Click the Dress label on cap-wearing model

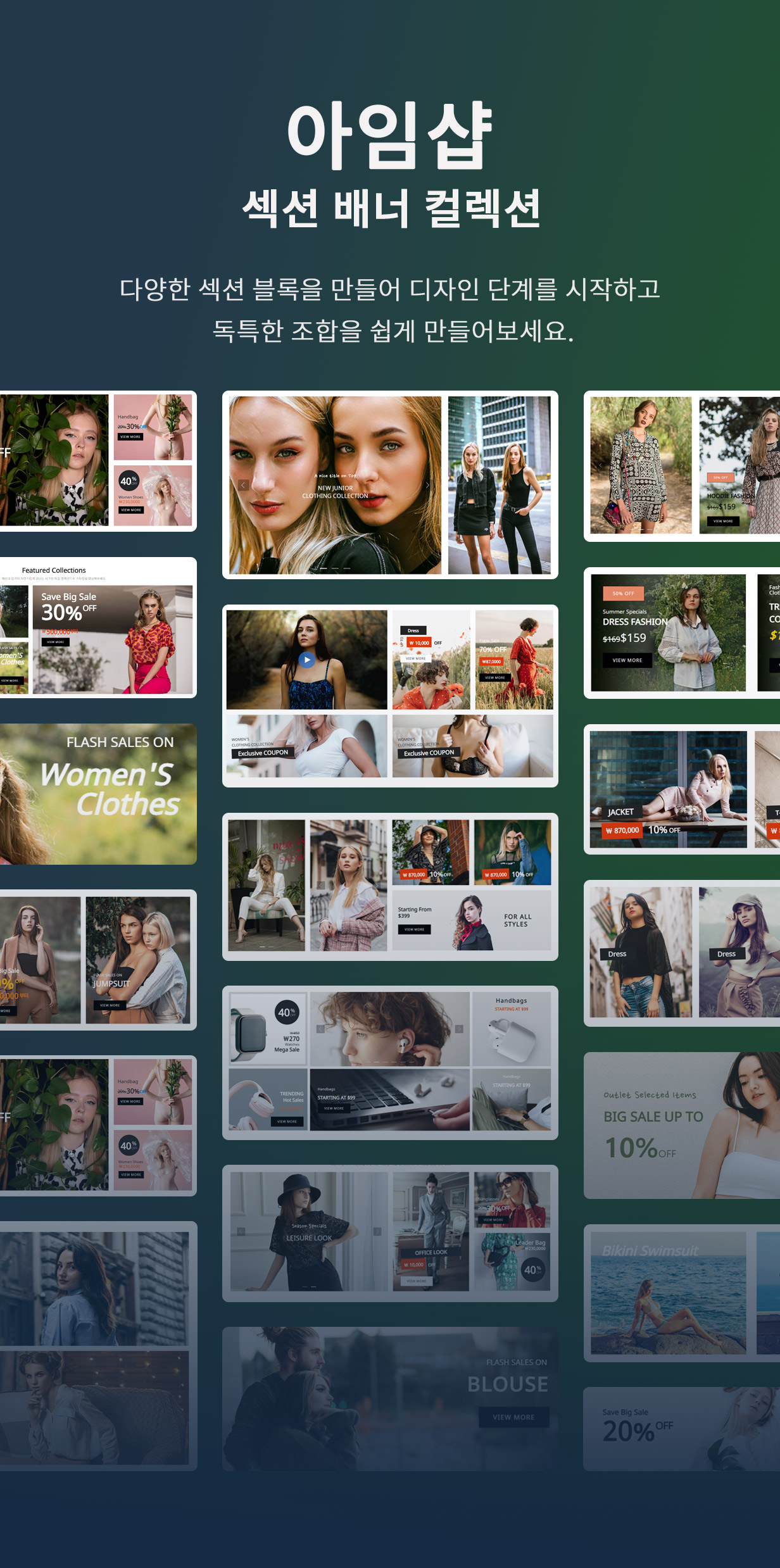pyautogui.click(x=726, y=954)
